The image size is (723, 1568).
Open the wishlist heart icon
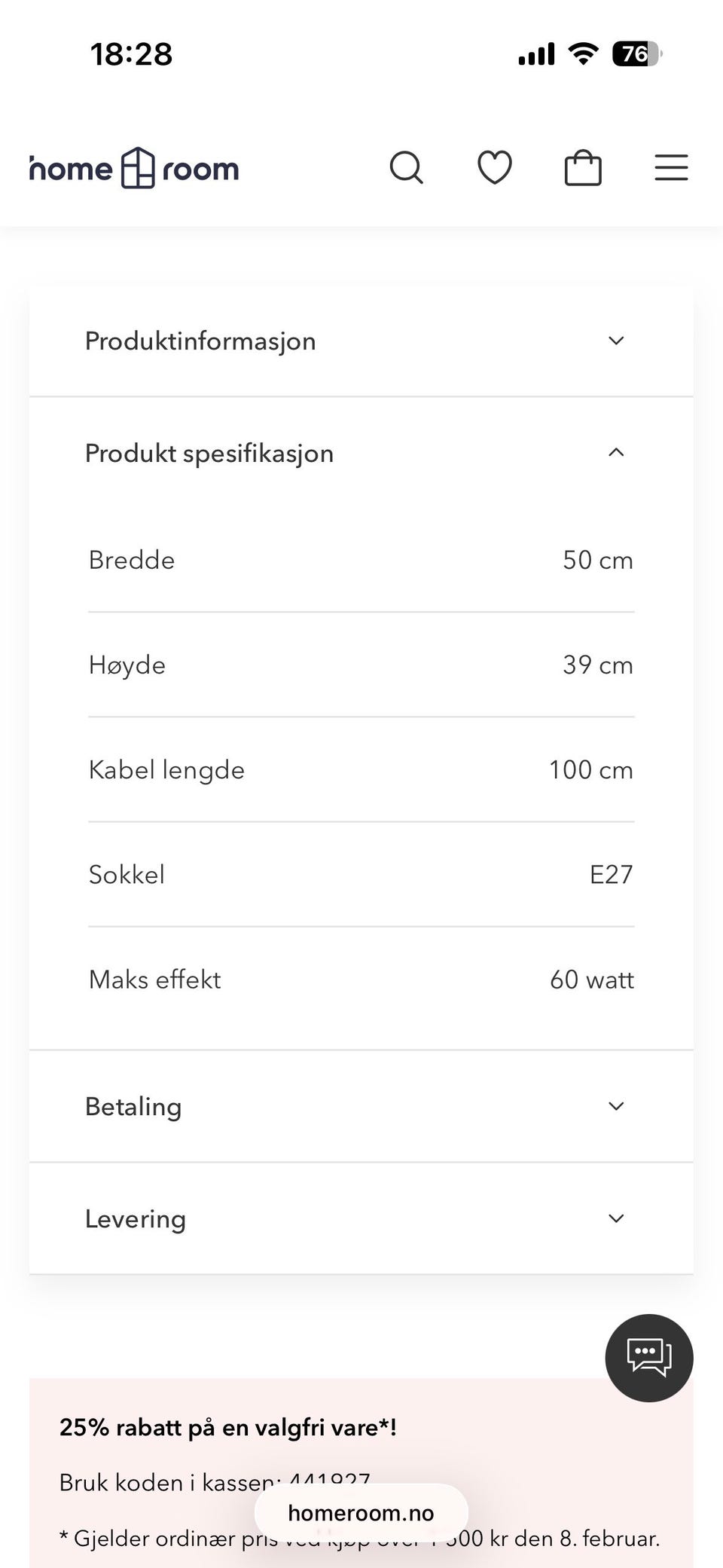pos(495,167)
